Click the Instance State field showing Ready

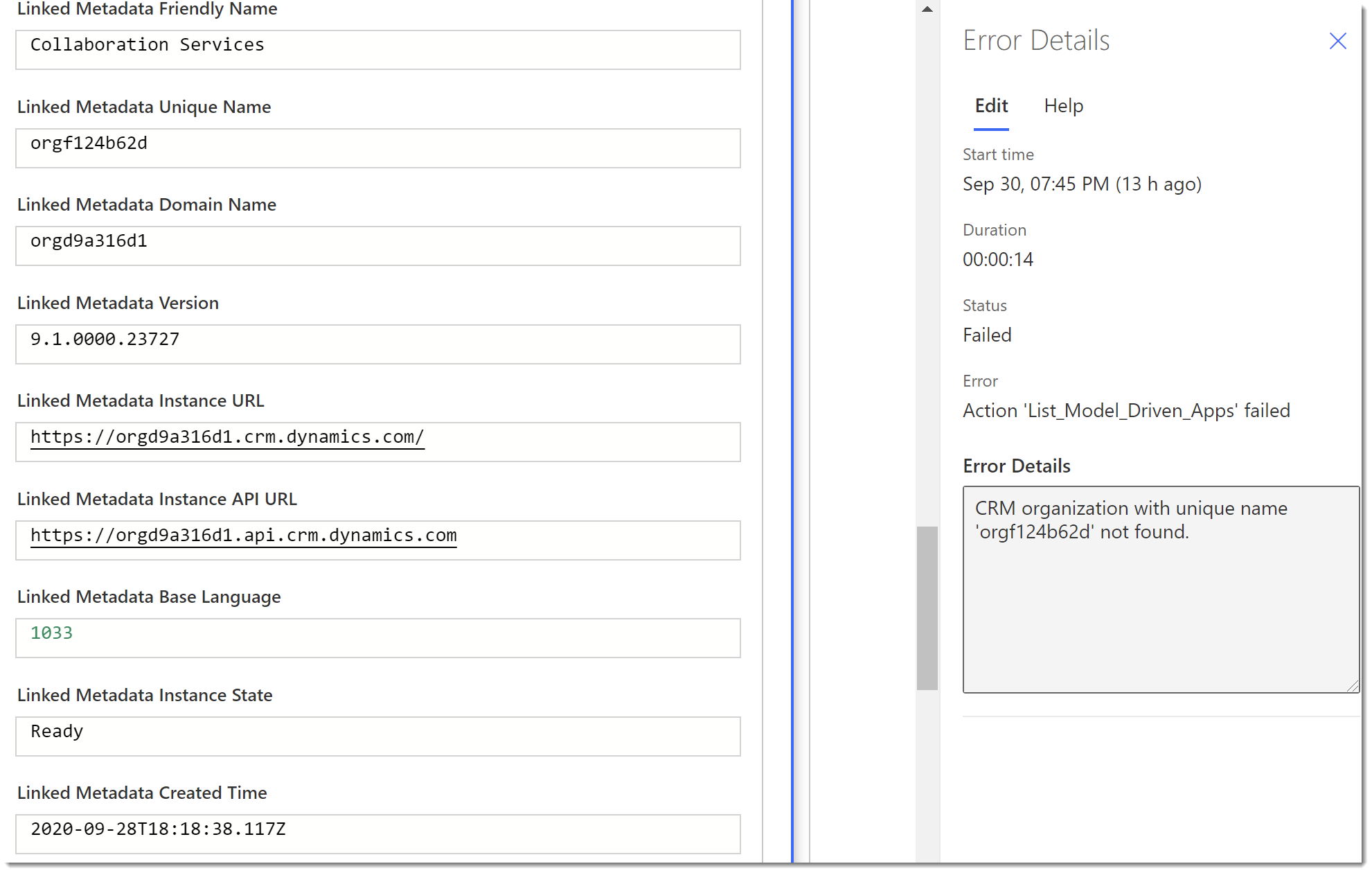coord(377,736)
